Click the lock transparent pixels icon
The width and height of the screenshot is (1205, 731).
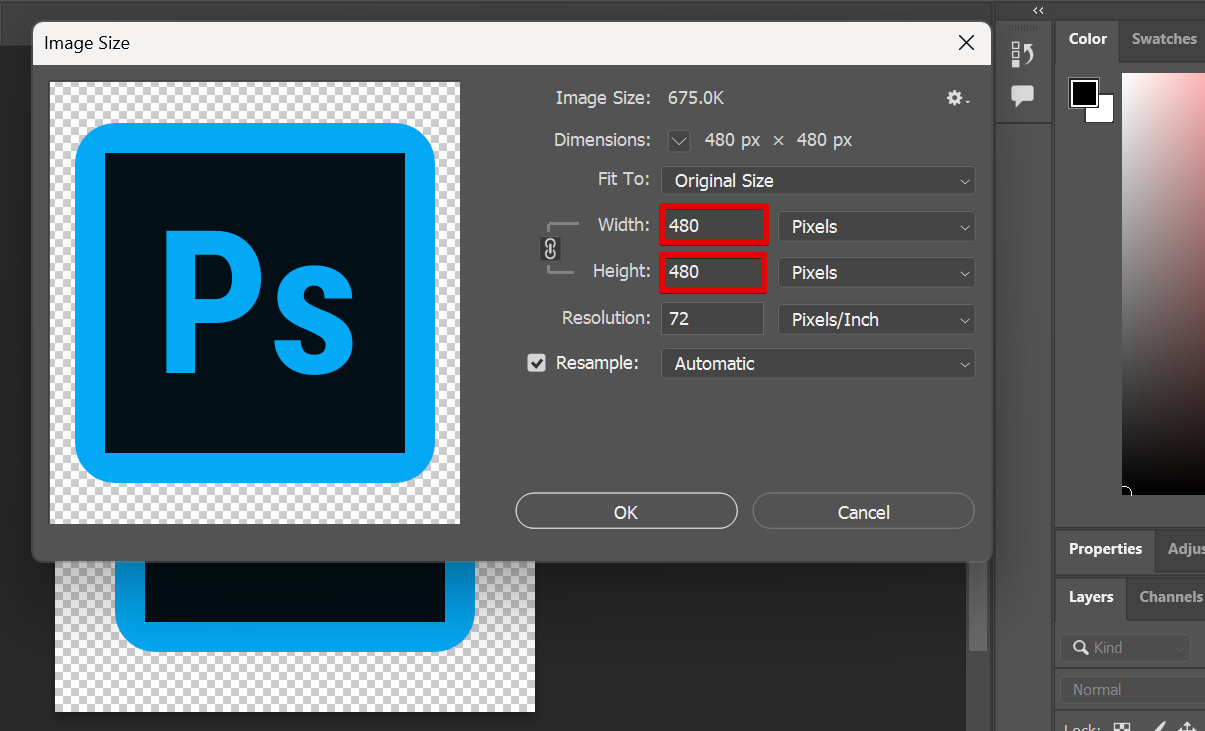click(x=1122, y=728)
